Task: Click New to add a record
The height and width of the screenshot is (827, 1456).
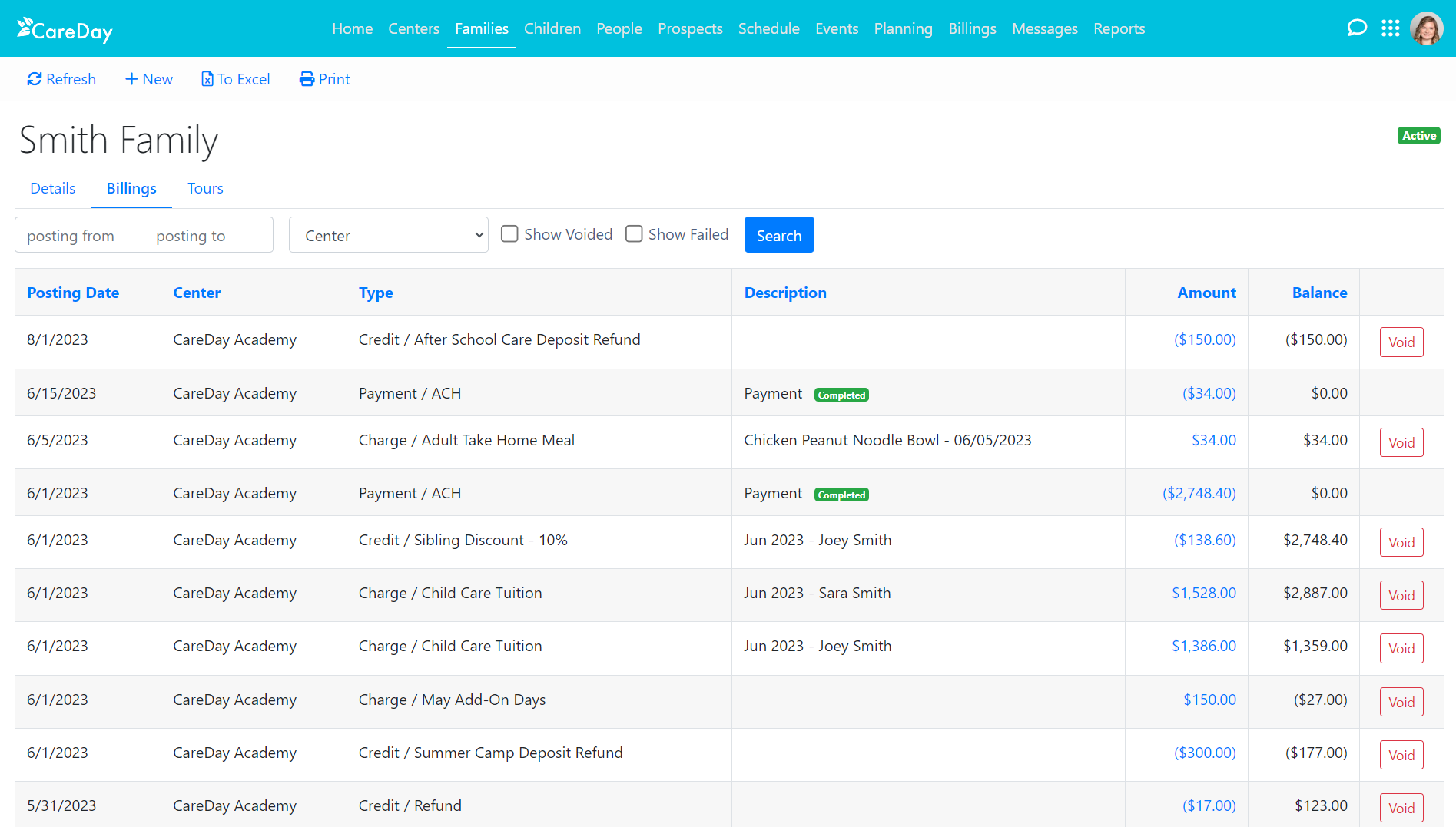Action: [x=148, y=78]
